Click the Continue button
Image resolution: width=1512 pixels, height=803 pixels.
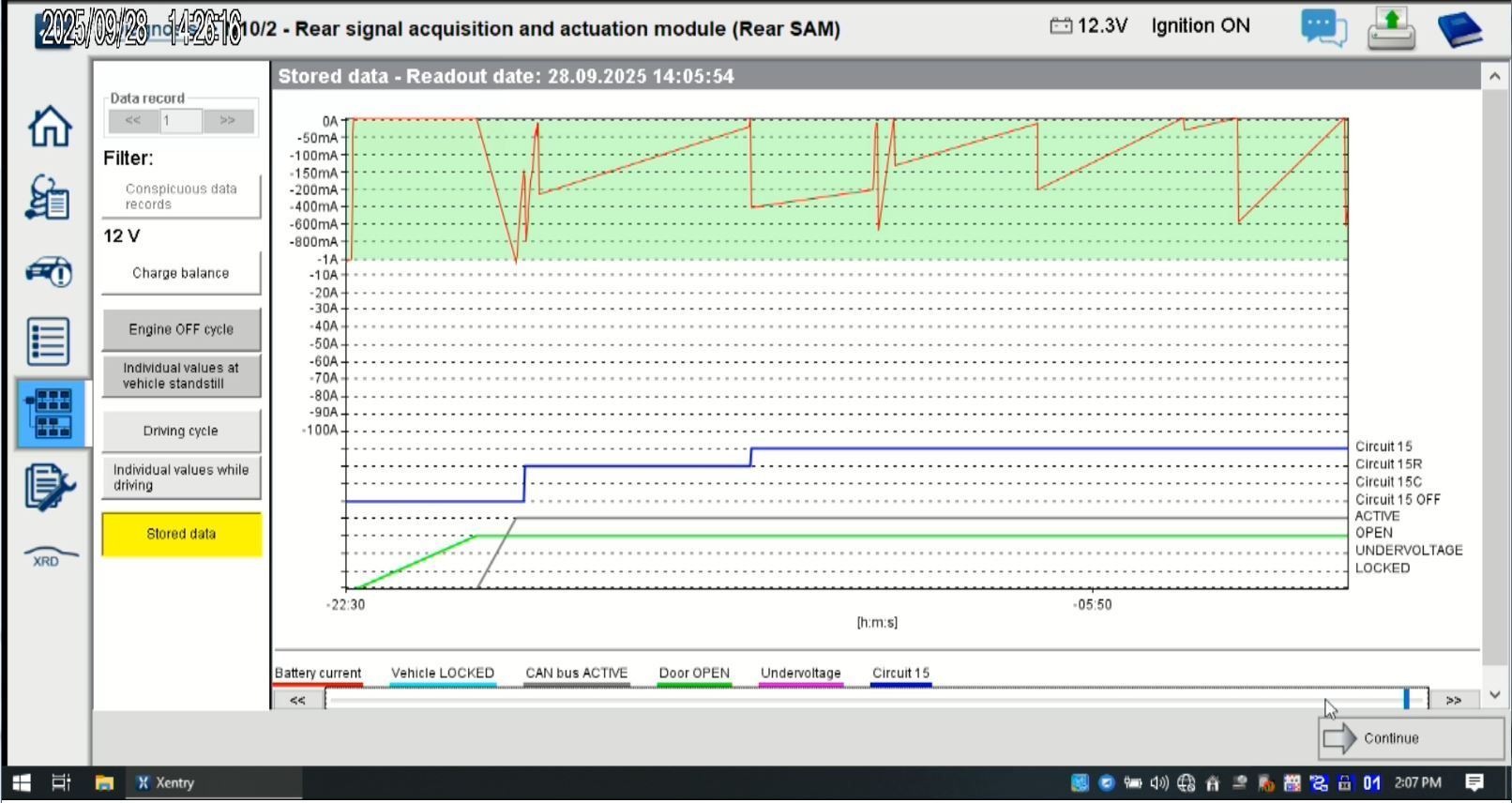pos(1411,738)
